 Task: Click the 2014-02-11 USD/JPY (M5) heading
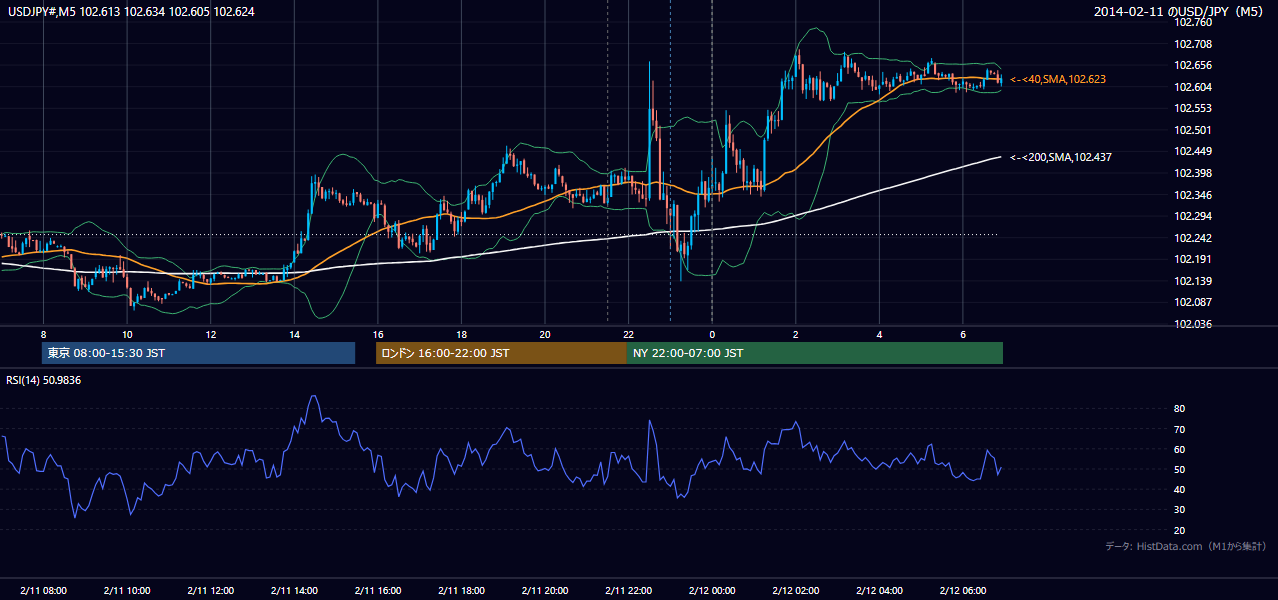pyautogui.click(x=1180, y=12)
